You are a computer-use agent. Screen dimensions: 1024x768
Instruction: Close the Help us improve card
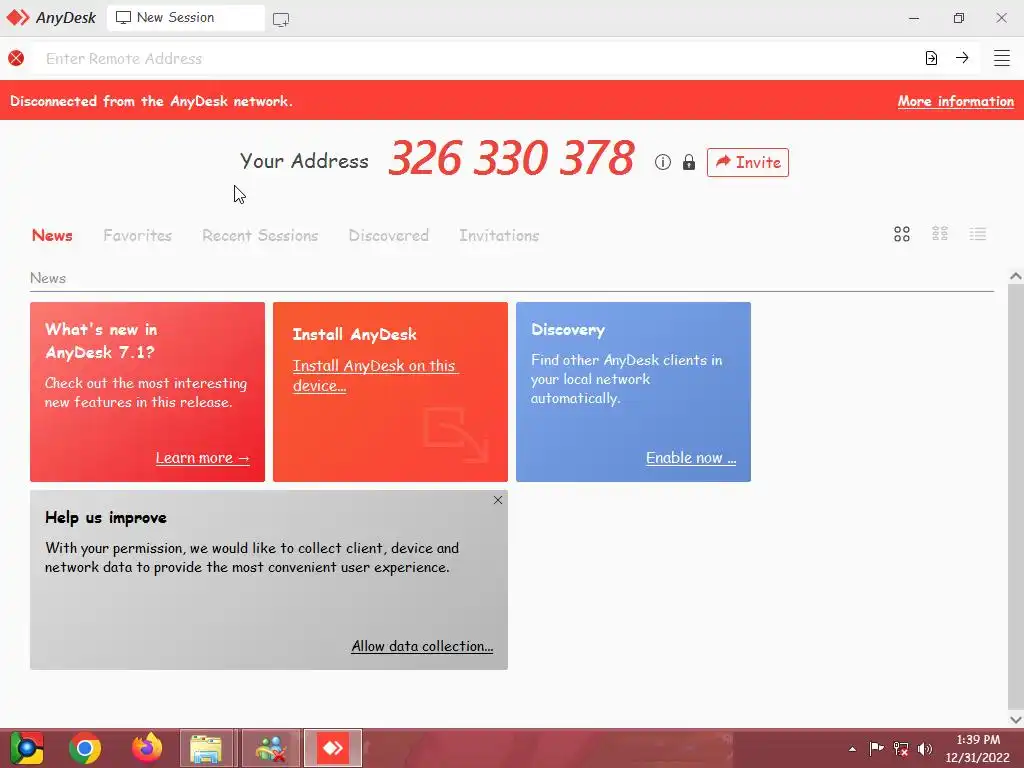pyautogui.click(x=498, y=500)
